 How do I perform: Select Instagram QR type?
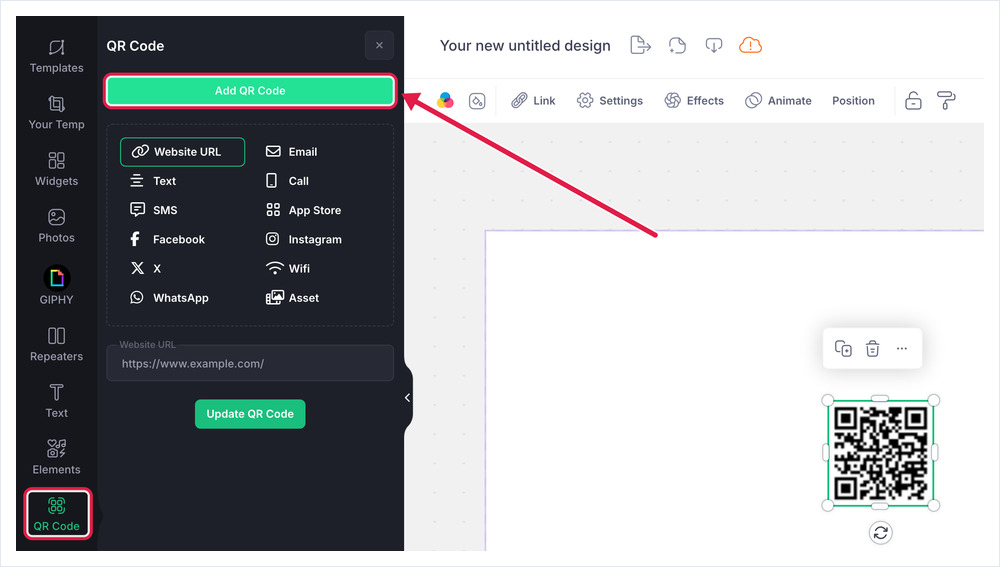pyautogui.click(x=304, y=239)
